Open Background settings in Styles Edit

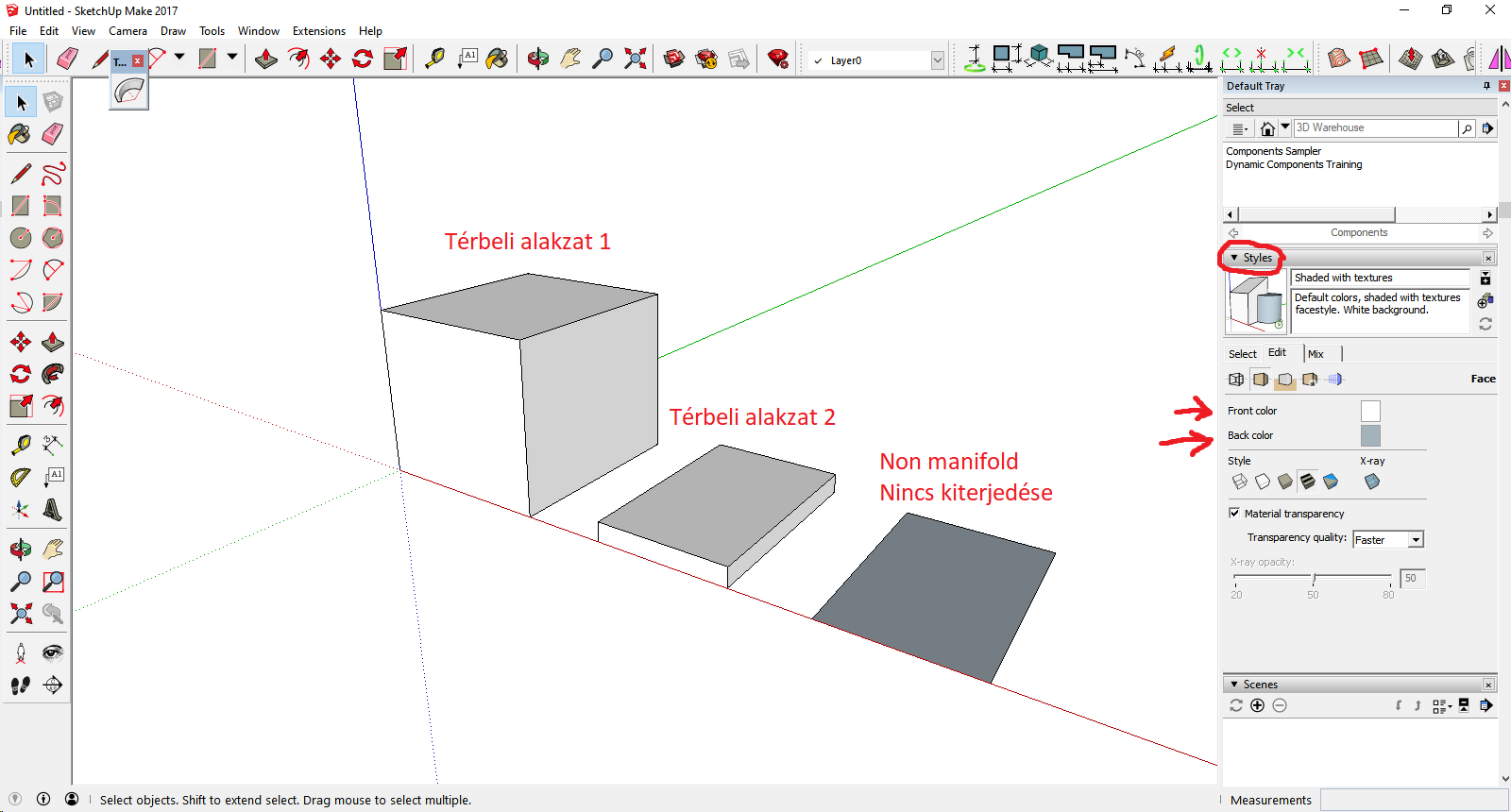tap(1285, 380)
